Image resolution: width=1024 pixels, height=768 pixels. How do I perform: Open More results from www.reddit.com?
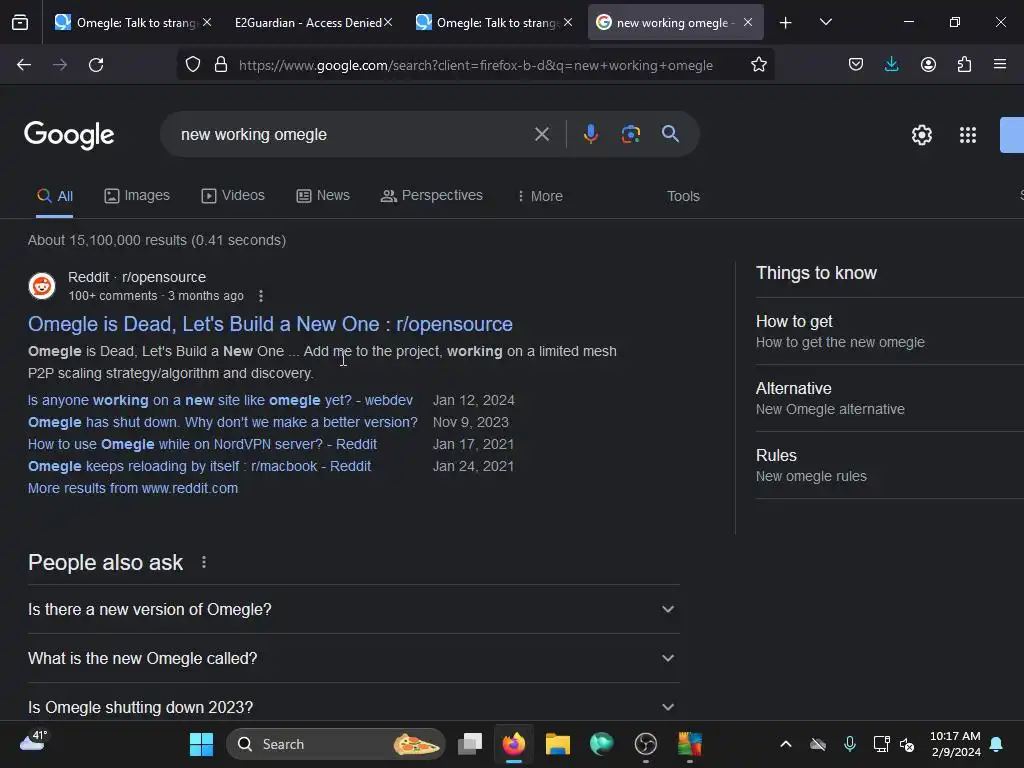click(x=133, y=488)
